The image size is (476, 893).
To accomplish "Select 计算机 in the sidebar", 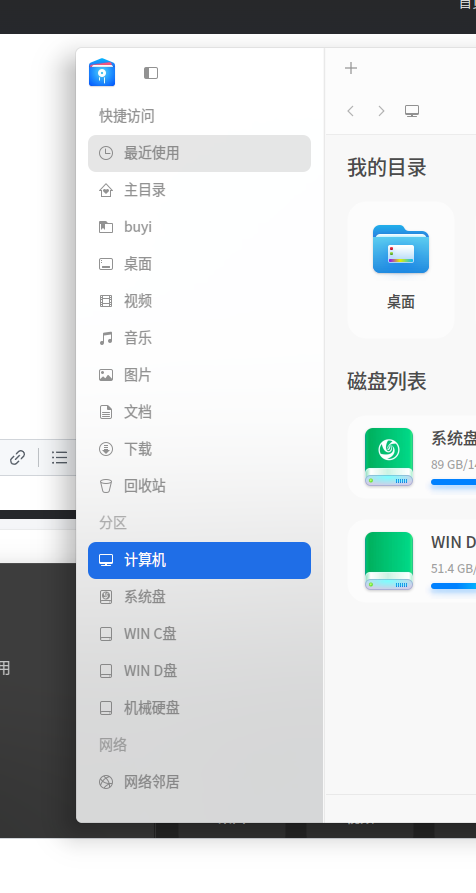I will click(199, 560).
